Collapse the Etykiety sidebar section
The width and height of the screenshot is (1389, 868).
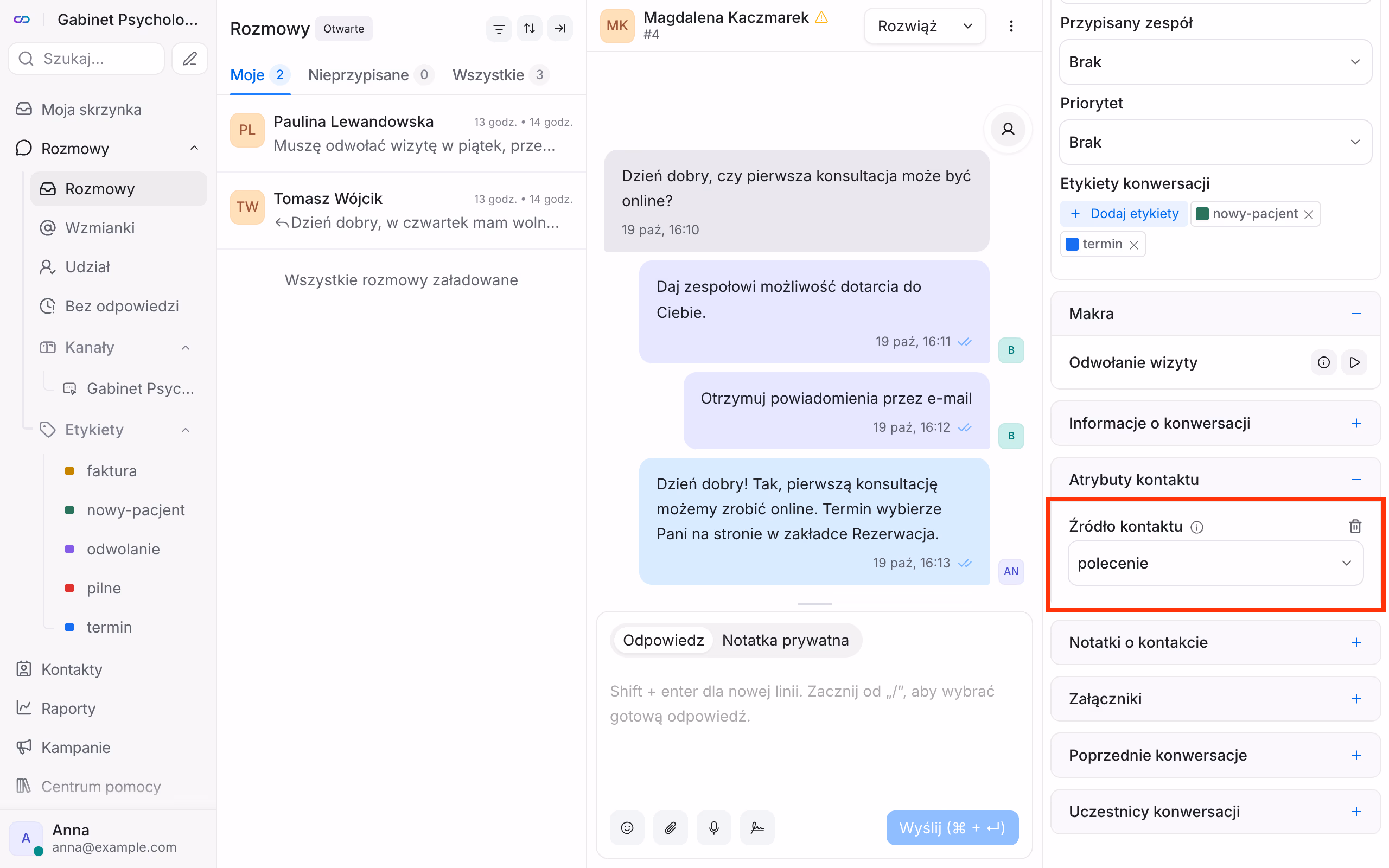[186, 430]
